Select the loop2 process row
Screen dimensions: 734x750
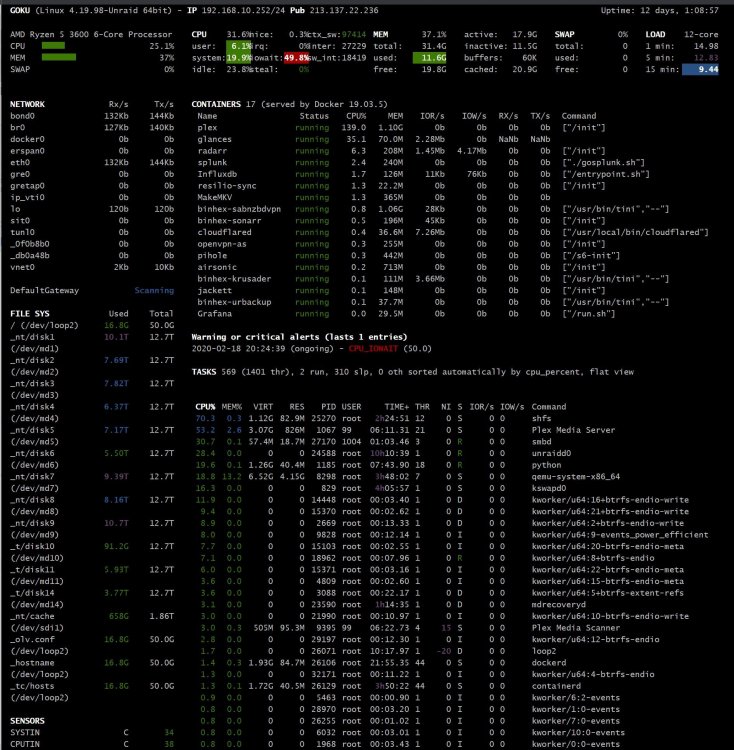(376, 651)
